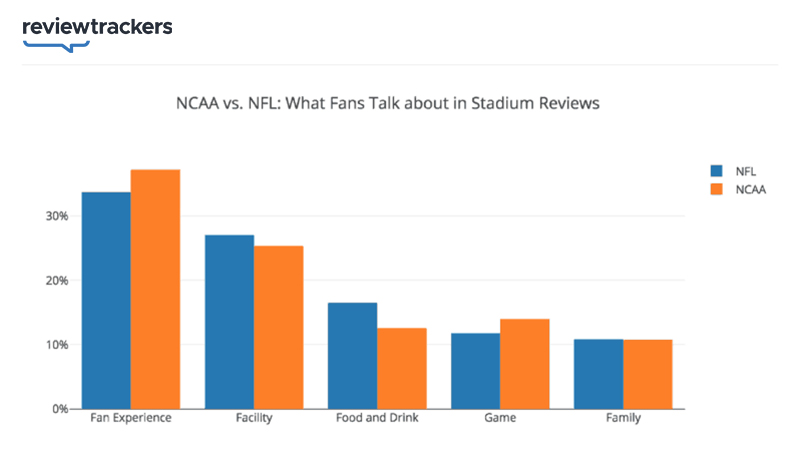Click the NFL Game bar
The image size is (800, 457).
tap(475, 371)
